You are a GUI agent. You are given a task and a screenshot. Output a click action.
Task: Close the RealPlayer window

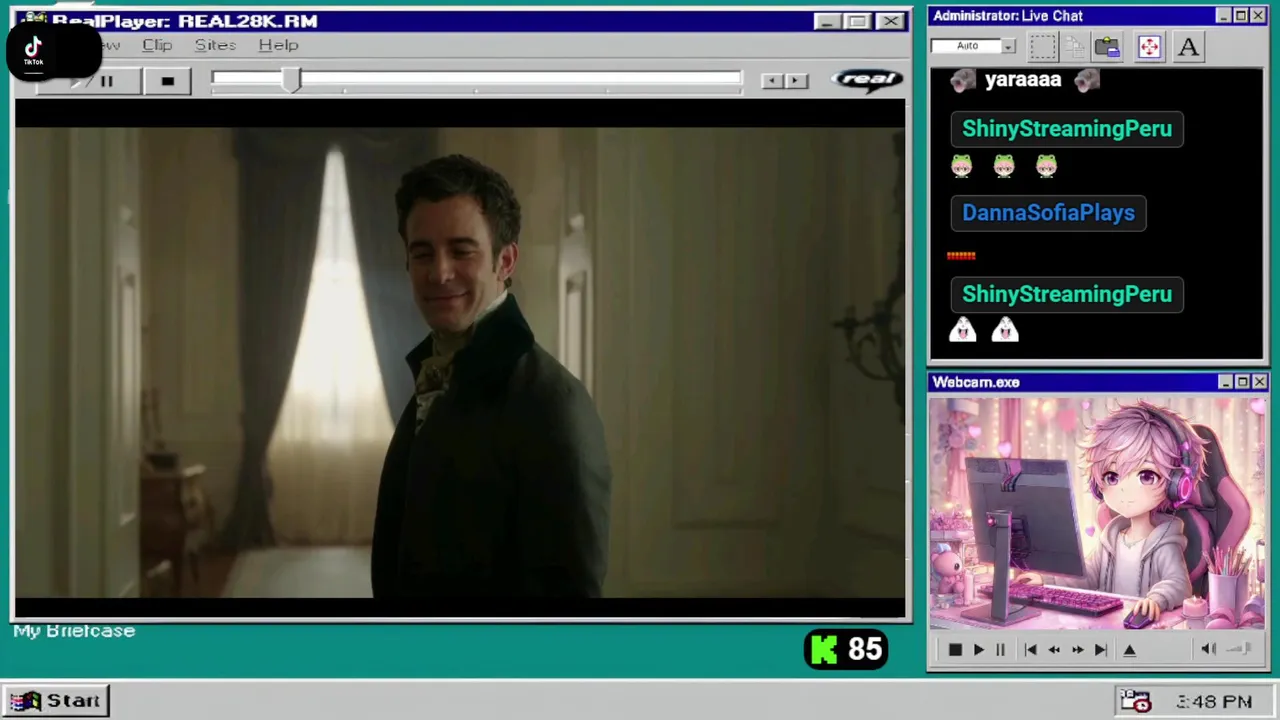click(x=891, y=21)
